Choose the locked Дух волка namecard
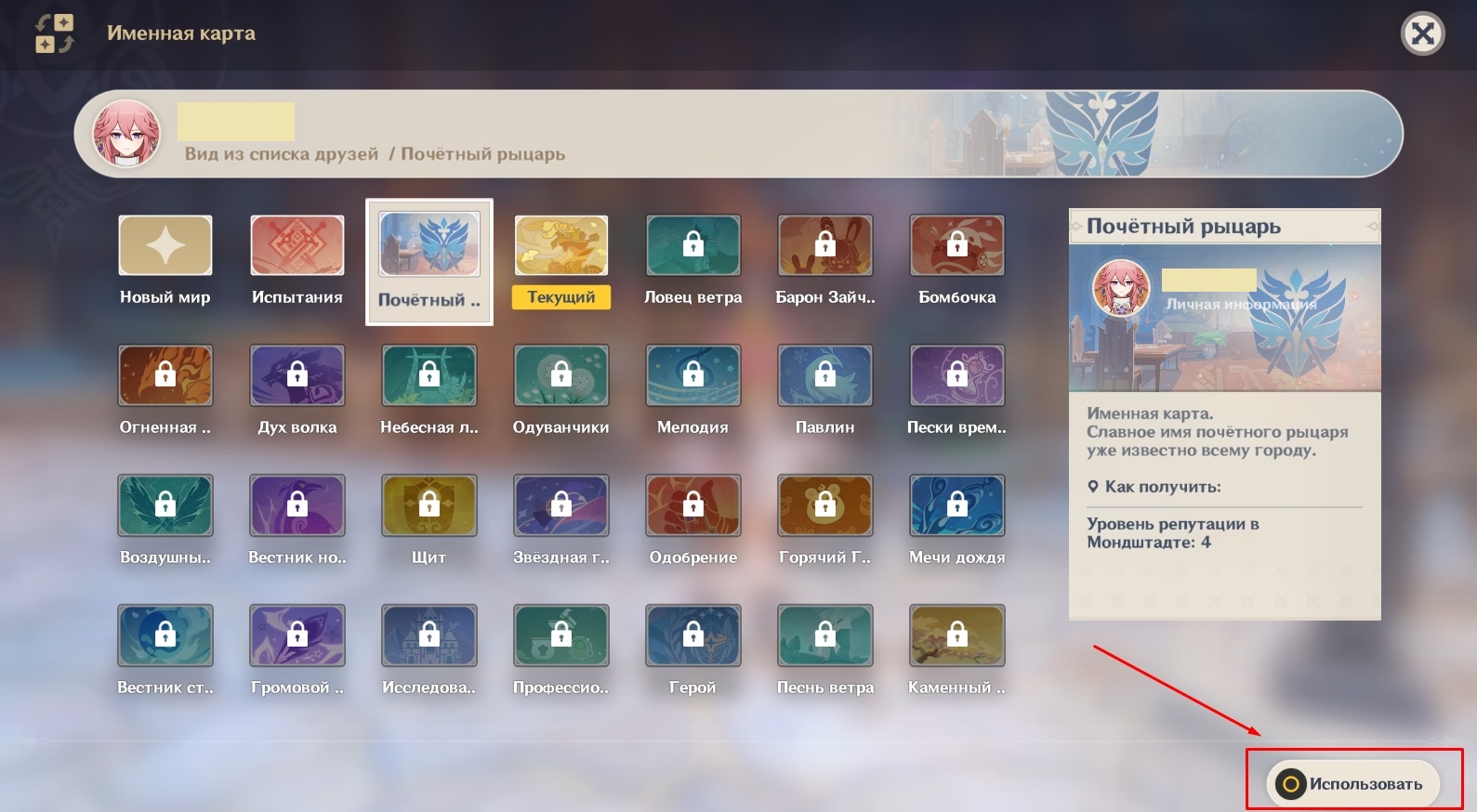The width and height of the screenshot is (1477, 812). (297, 375)
